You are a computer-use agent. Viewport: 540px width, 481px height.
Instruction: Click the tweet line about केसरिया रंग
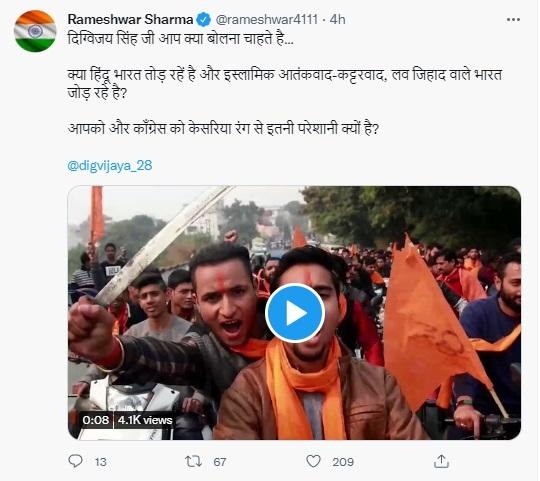[x=223, y=129]
